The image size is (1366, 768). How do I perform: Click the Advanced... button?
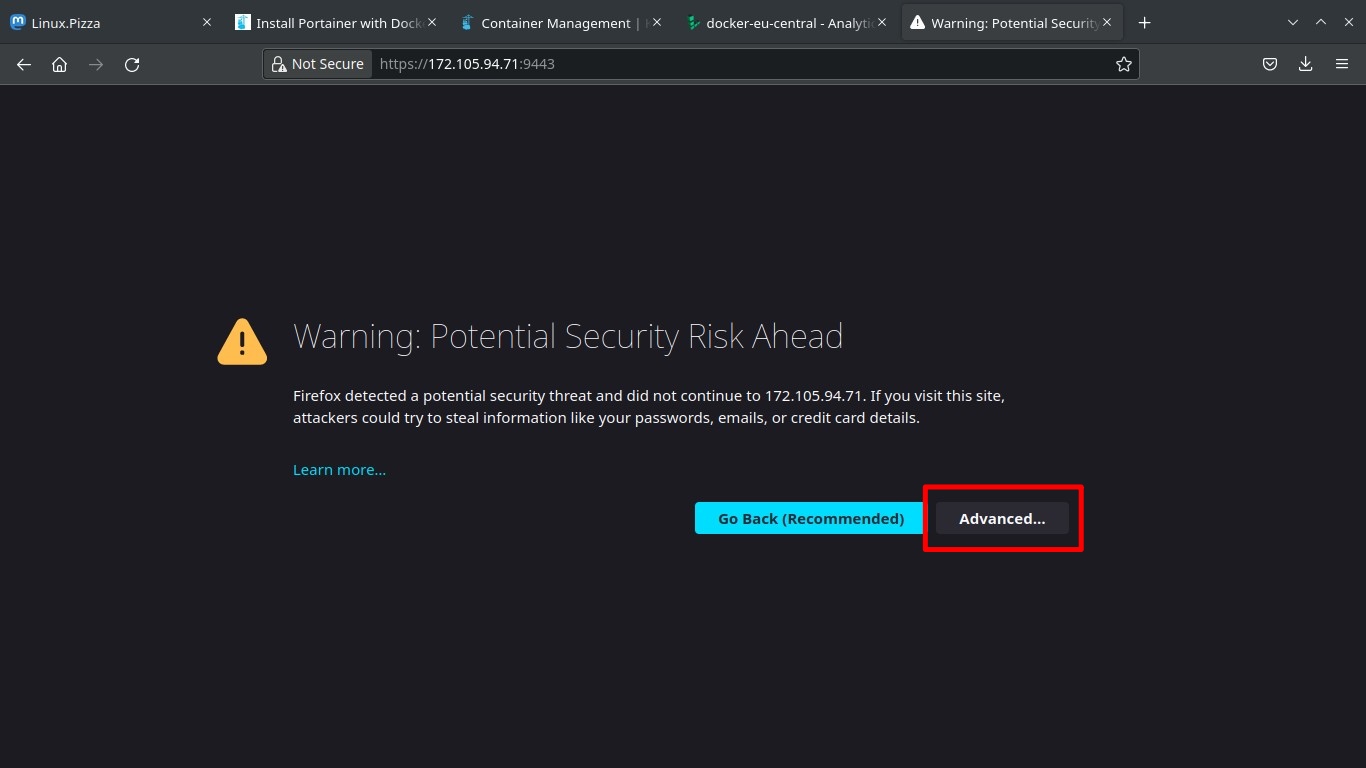[x=1002, y=518]
